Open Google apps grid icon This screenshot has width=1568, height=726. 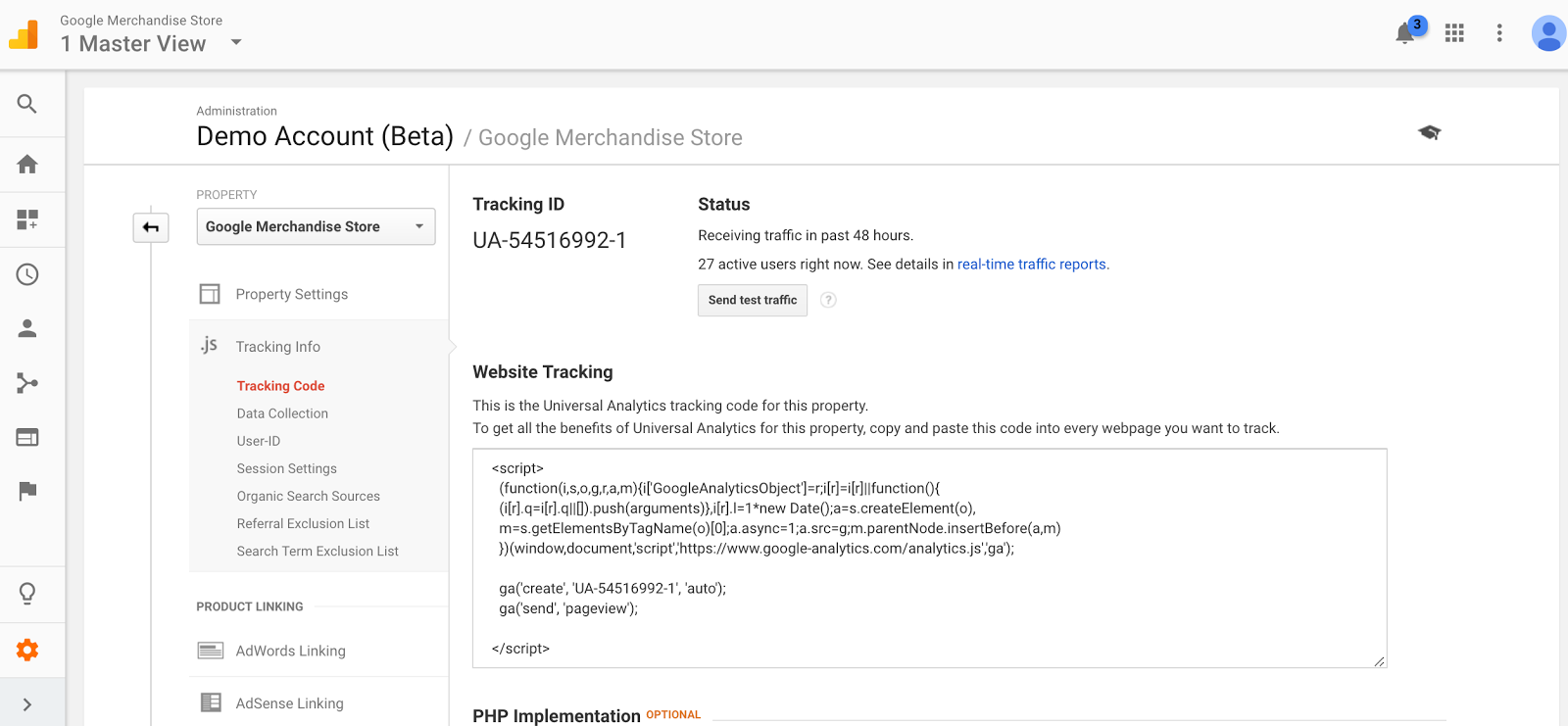pyautogui.click(x=1454, y=33)
